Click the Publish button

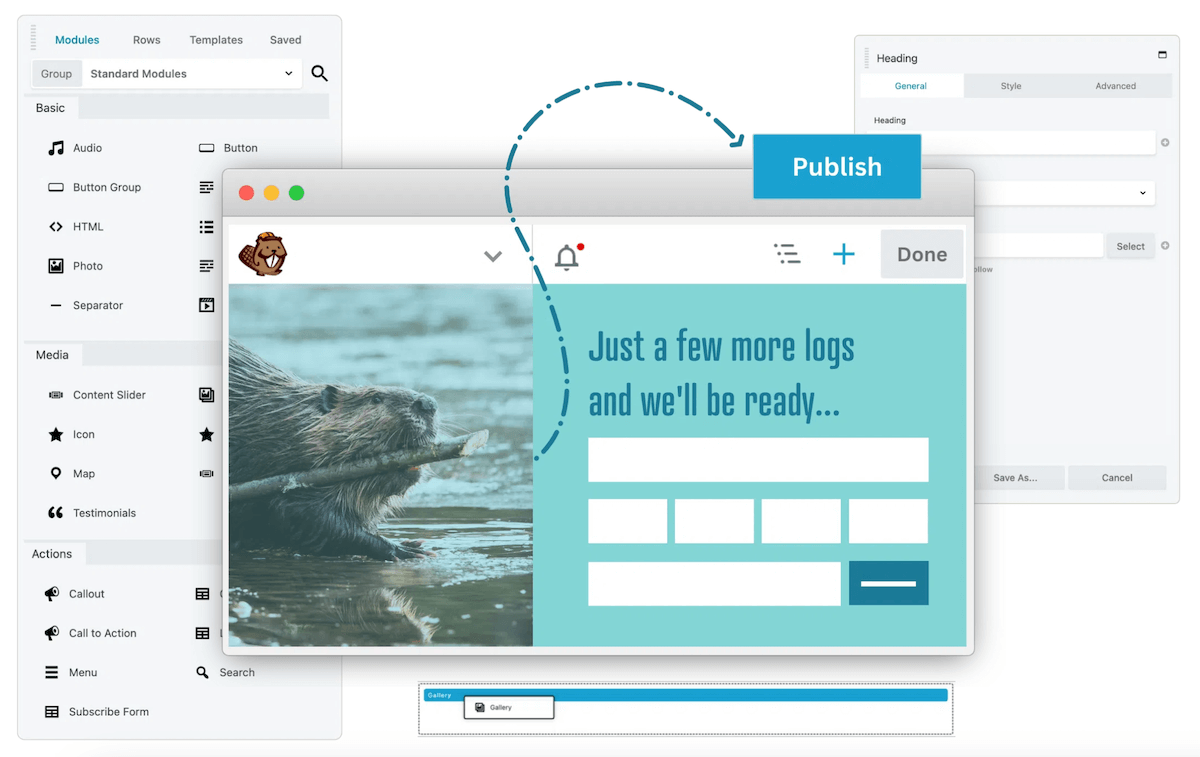pos(837,167)
